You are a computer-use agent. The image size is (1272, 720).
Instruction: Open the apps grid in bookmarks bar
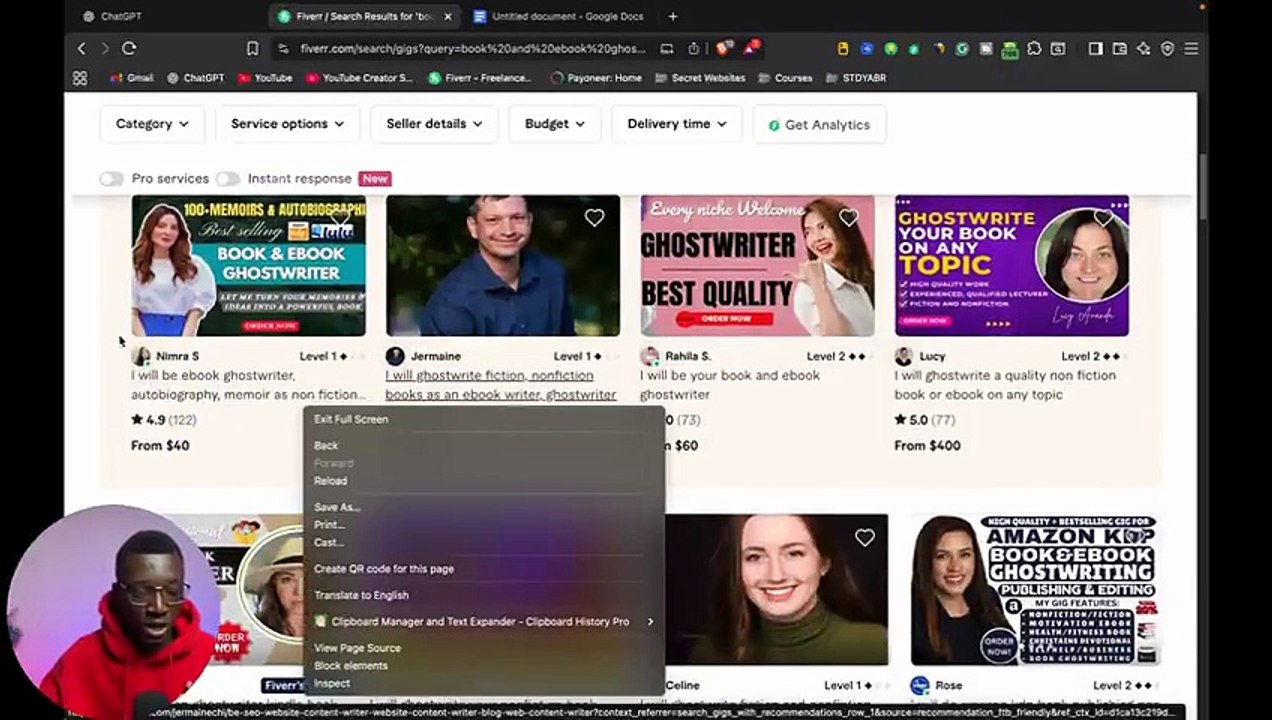80,78
